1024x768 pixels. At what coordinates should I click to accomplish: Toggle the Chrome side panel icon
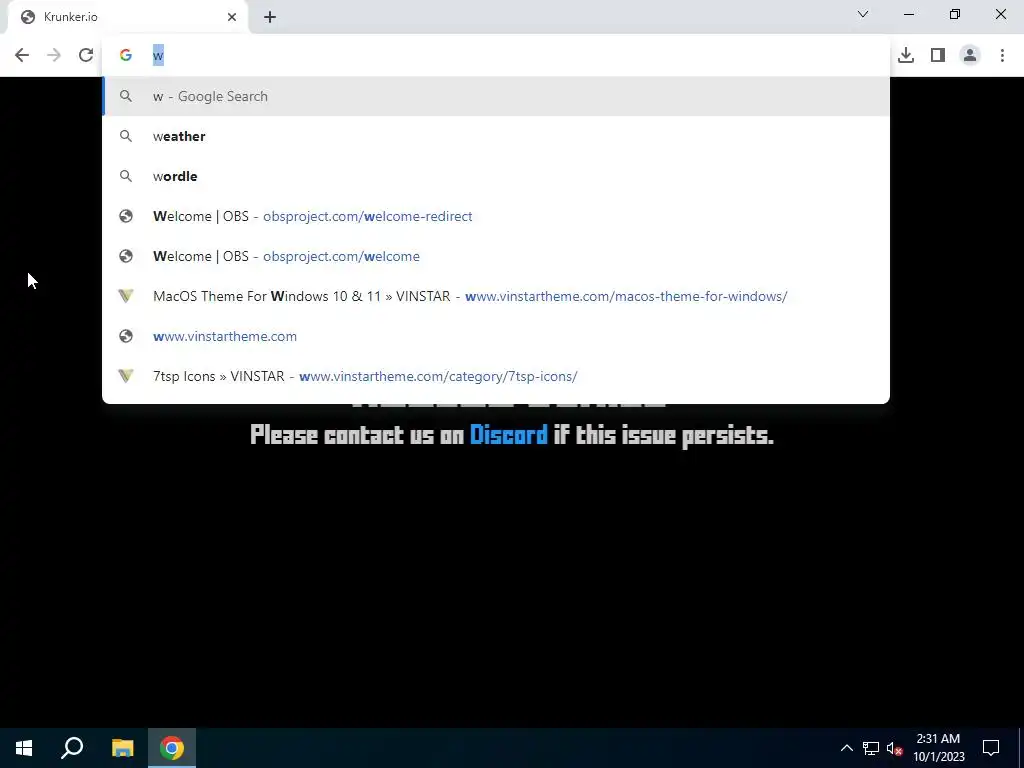(x=938, y=55)
